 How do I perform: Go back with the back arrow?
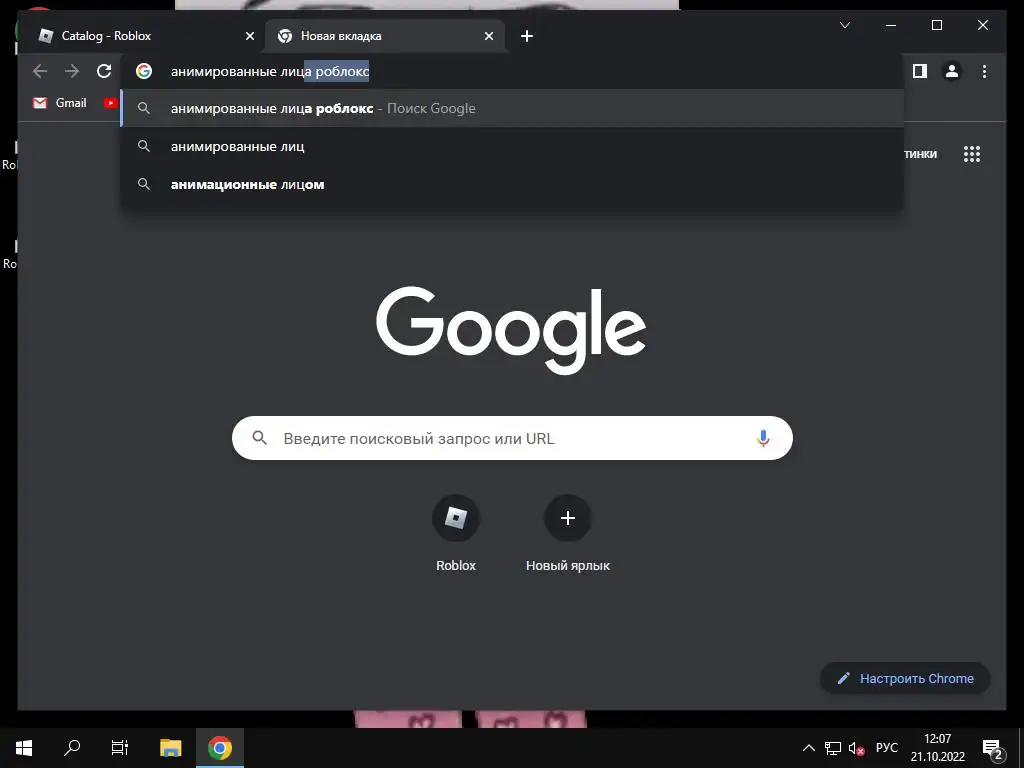click(40, 71)
